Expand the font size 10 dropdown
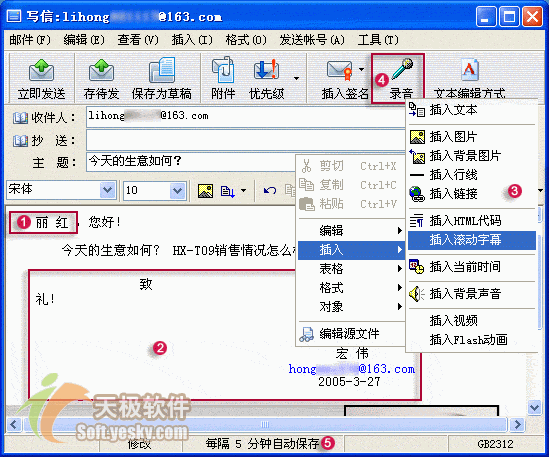Viewport: 549px width, 457px height. click(178, 191)
